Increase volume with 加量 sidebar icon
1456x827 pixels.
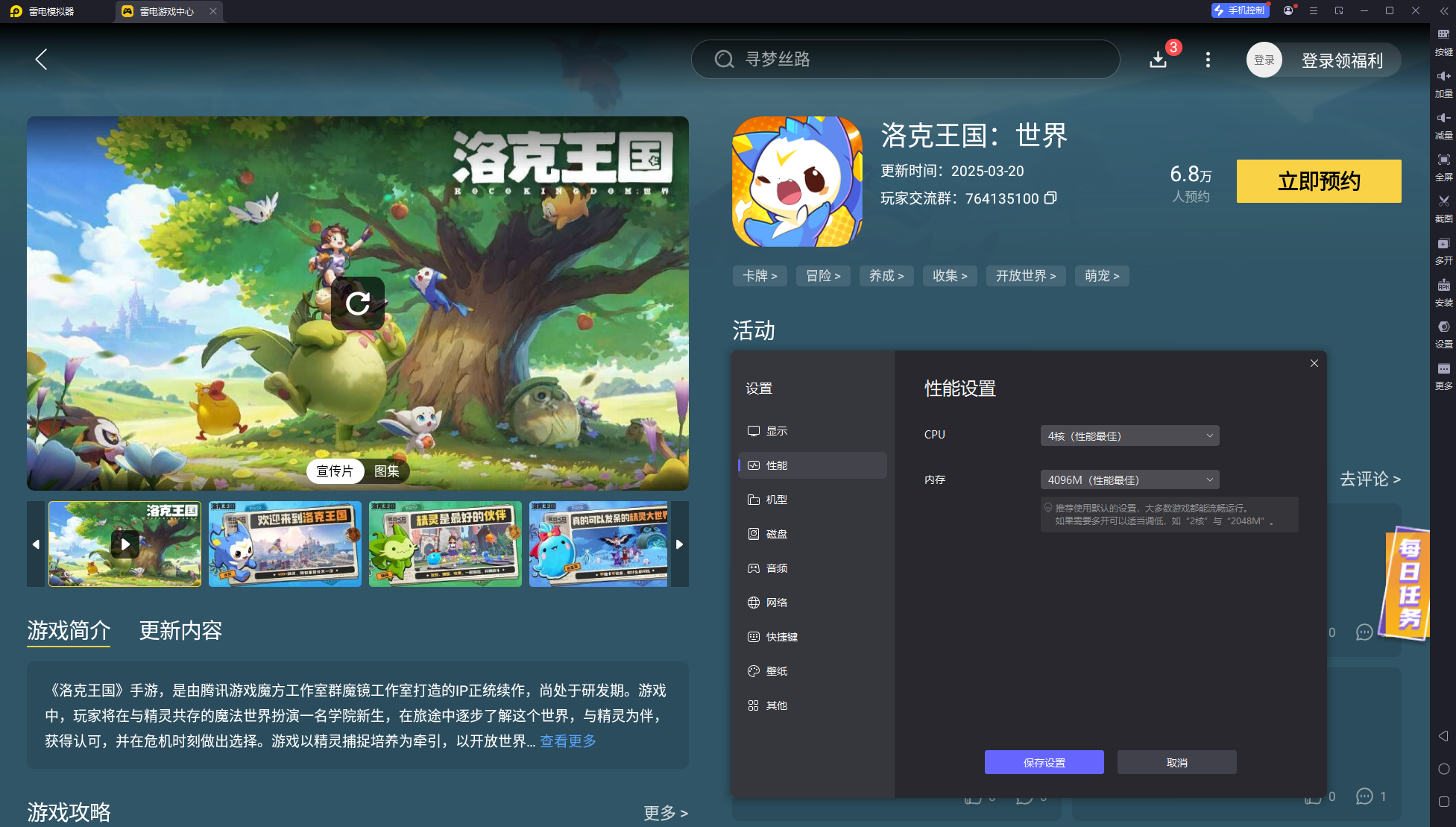point(1443,84)
